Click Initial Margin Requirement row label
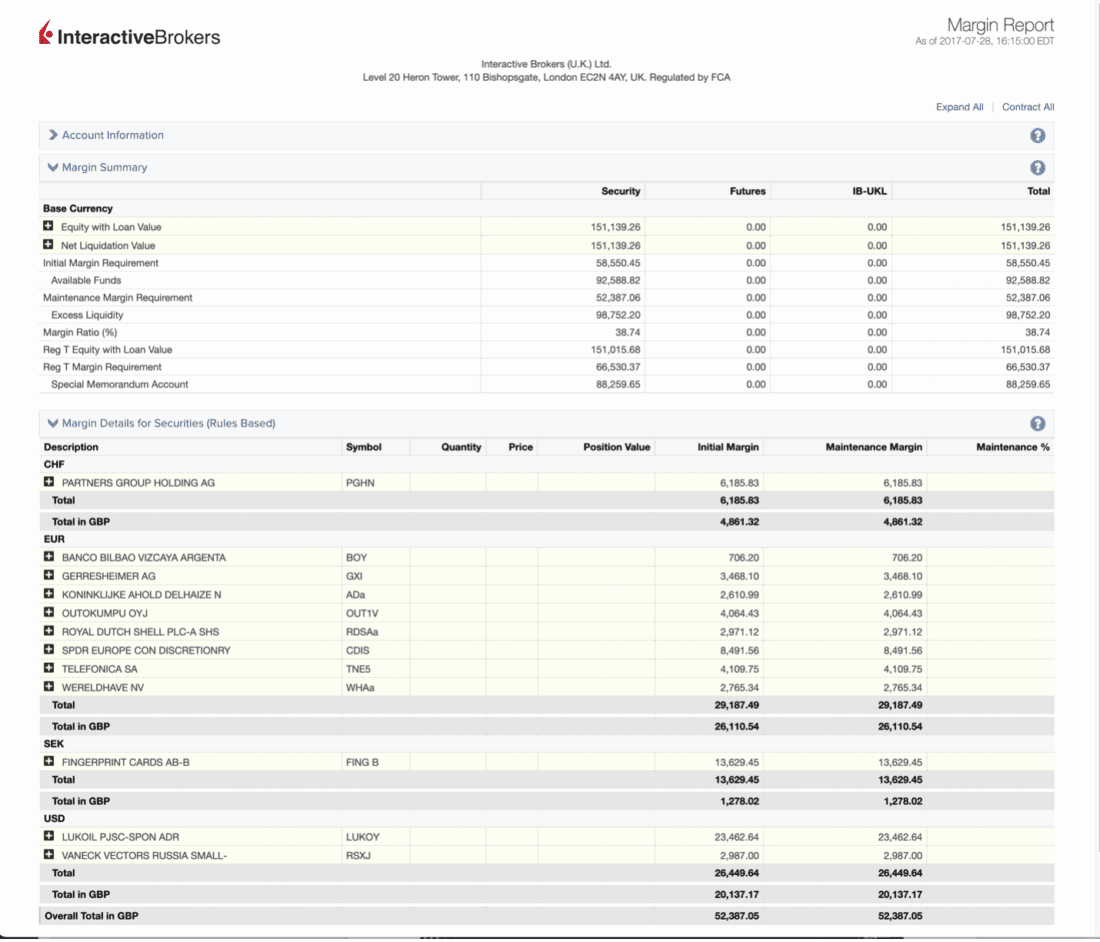Viewport: 1100px width, 942px height. pos(100,263)
